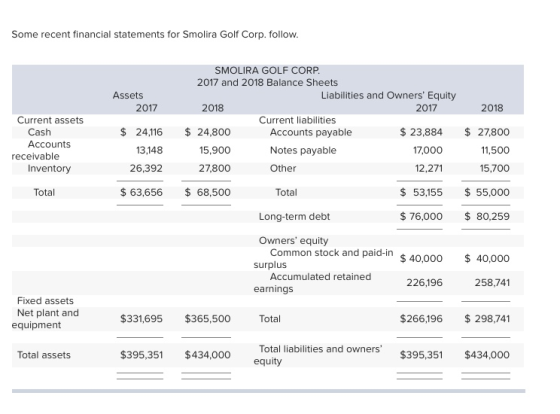This screenshot has height=414, width=560.
Task: Select current assets total $63,656
Action: 141,193
